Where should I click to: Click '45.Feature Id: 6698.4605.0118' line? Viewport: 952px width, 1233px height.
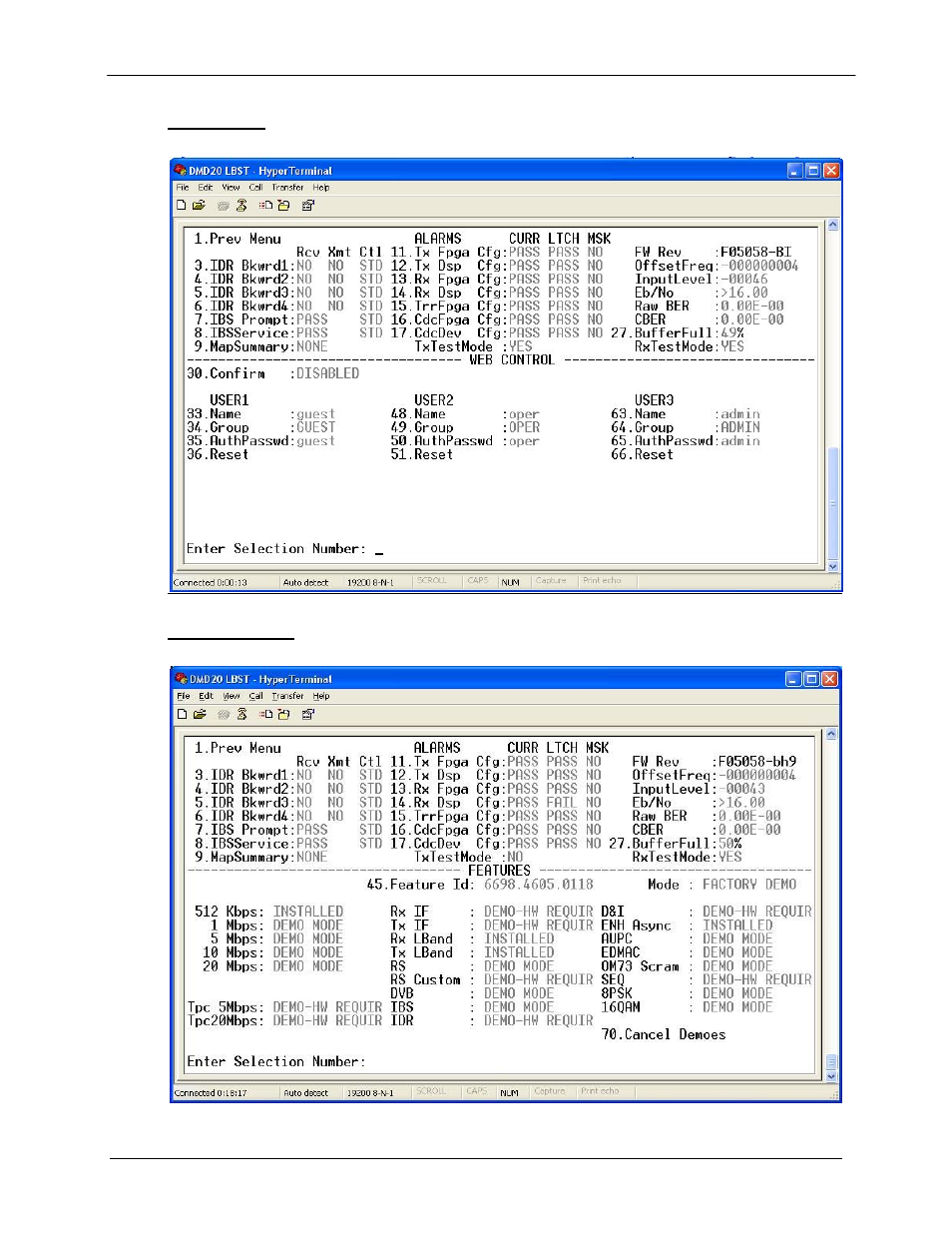tap(480, 885)
